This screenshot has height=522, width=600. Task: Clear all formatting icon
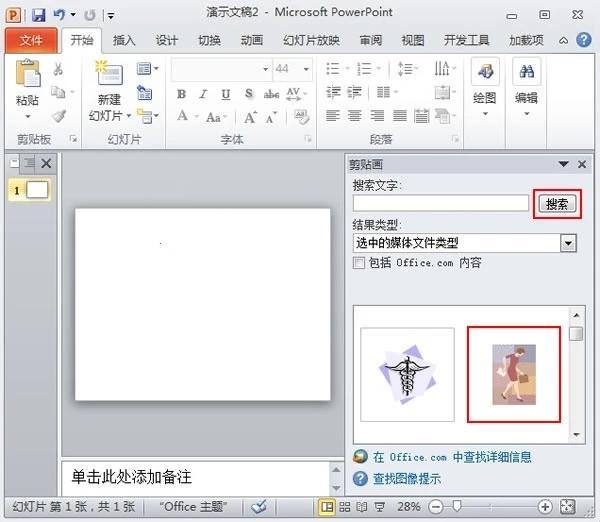302,117
